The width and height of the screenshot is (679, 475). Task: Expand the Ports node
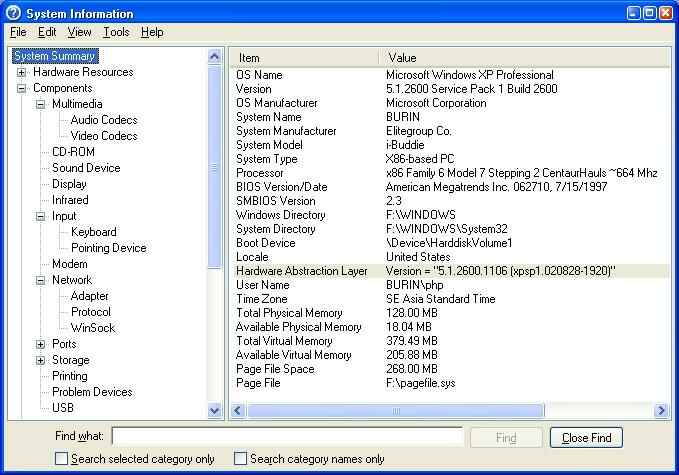(40, 344)
